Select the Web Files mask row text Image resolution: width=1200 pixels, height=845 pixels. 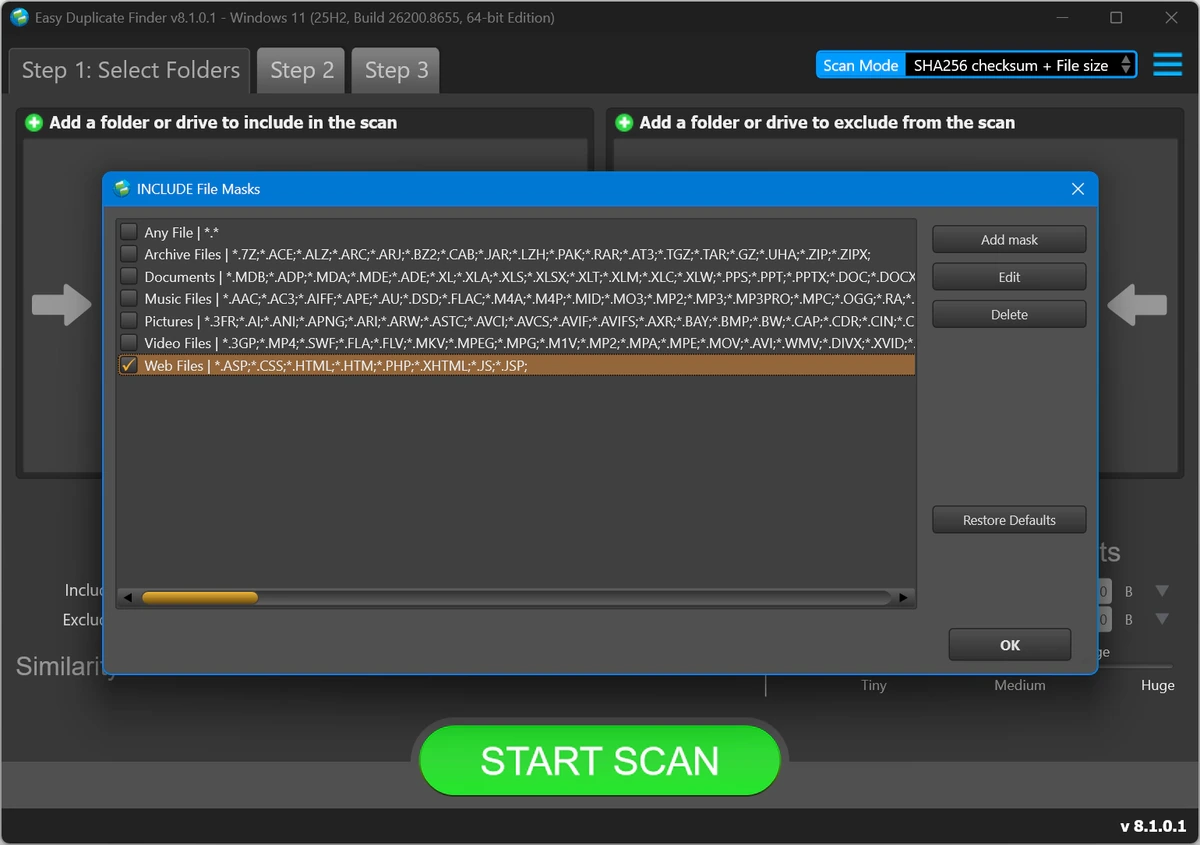pos(336,365)
